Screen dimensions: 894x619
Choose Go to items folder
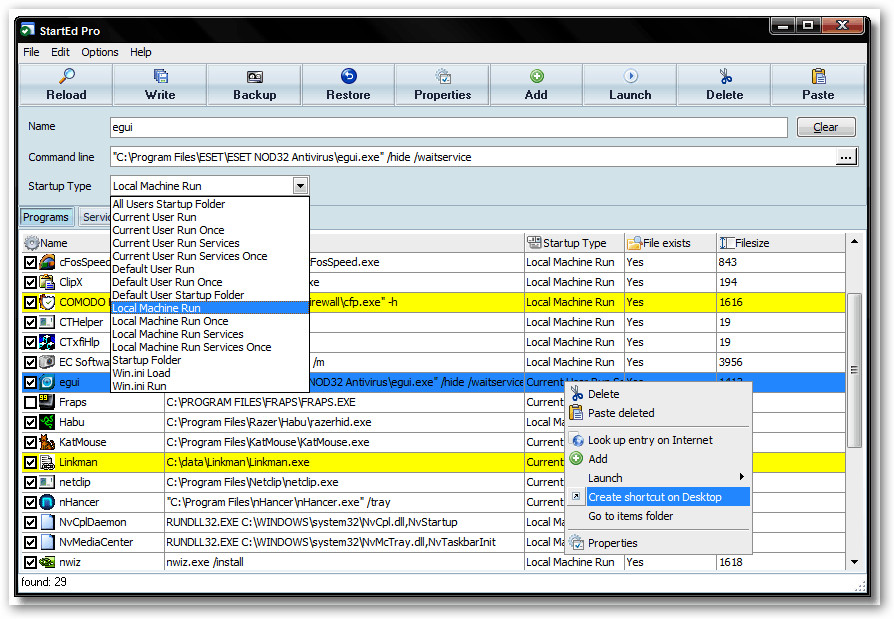pos(659,516)
